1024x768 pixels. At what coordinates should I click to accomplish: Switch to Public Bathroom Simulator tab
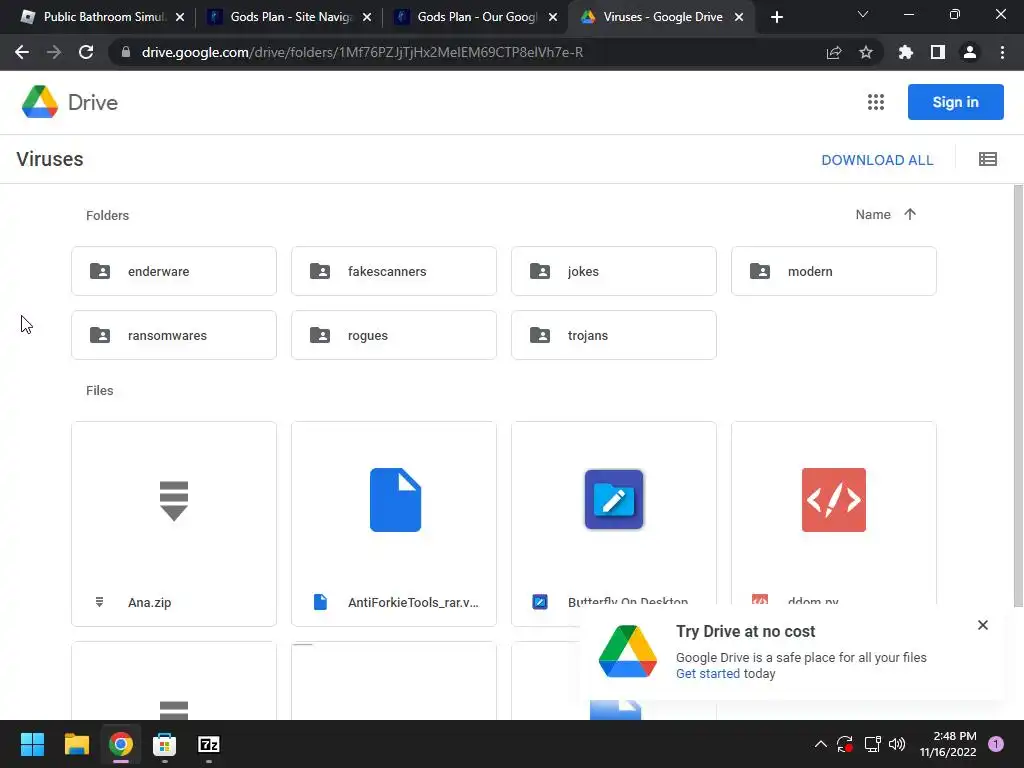[x=101, y=17]
